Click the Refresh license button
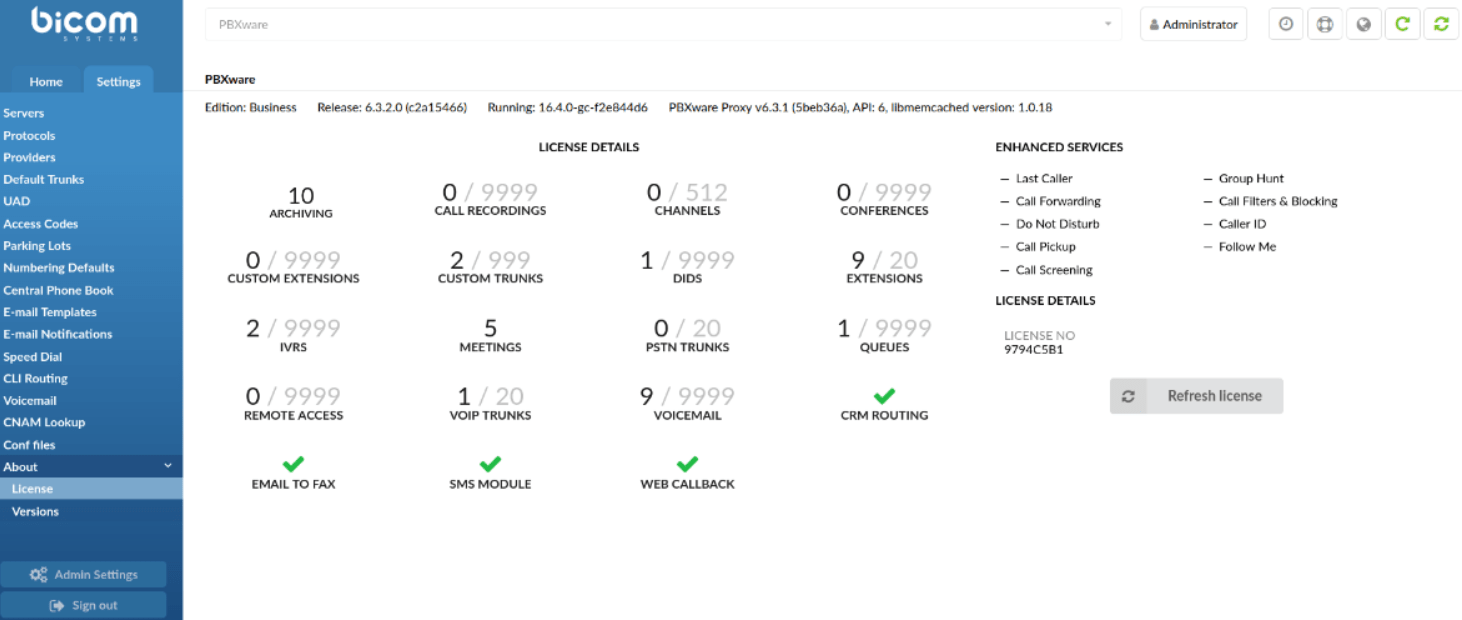The width and height of the screenshot is (1462, 620). 1196,396
